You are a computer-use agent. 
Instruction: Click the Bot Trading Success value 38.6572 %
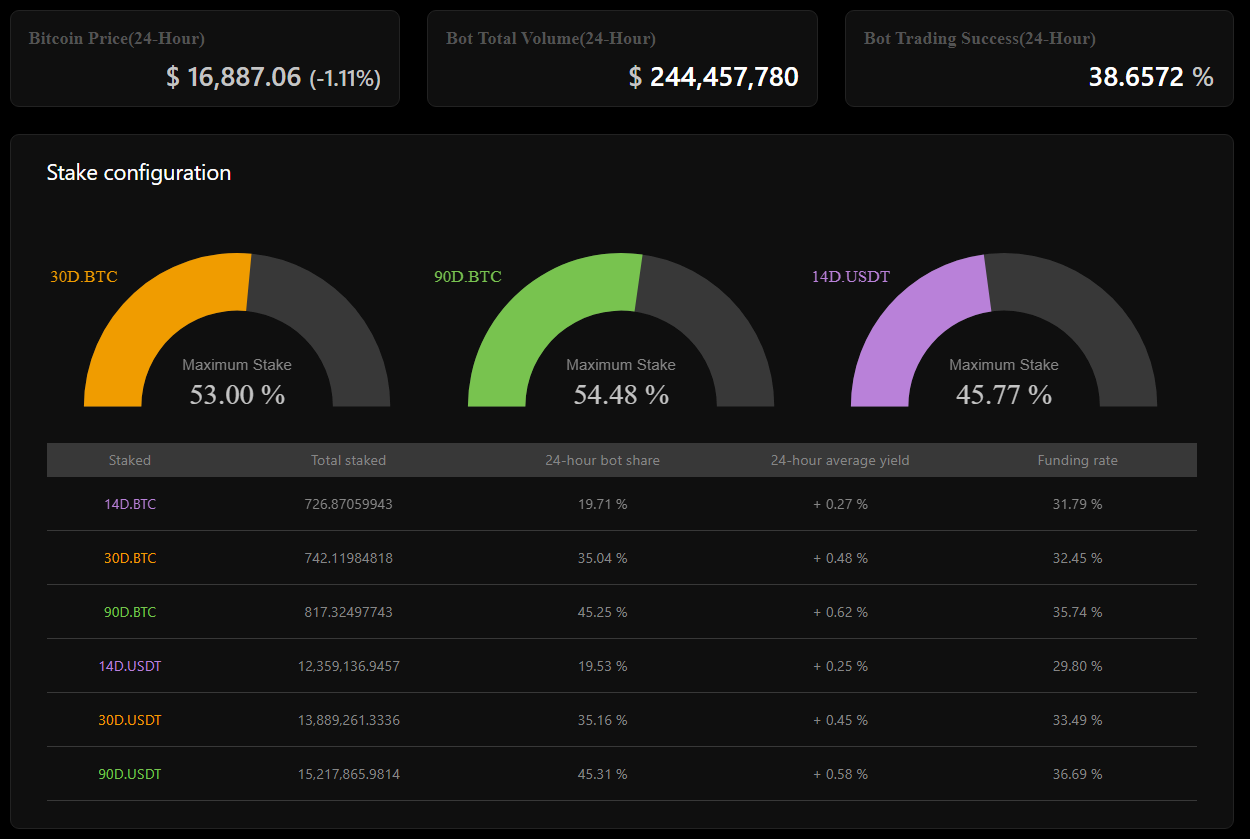click(1151, 77)
